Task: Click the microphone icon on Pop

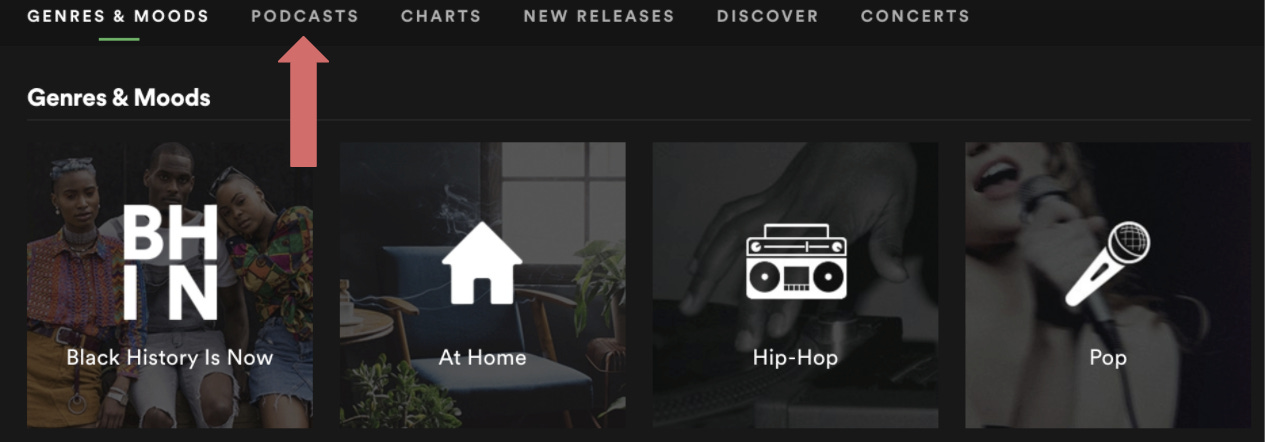Action: (x=1107, y=264)
